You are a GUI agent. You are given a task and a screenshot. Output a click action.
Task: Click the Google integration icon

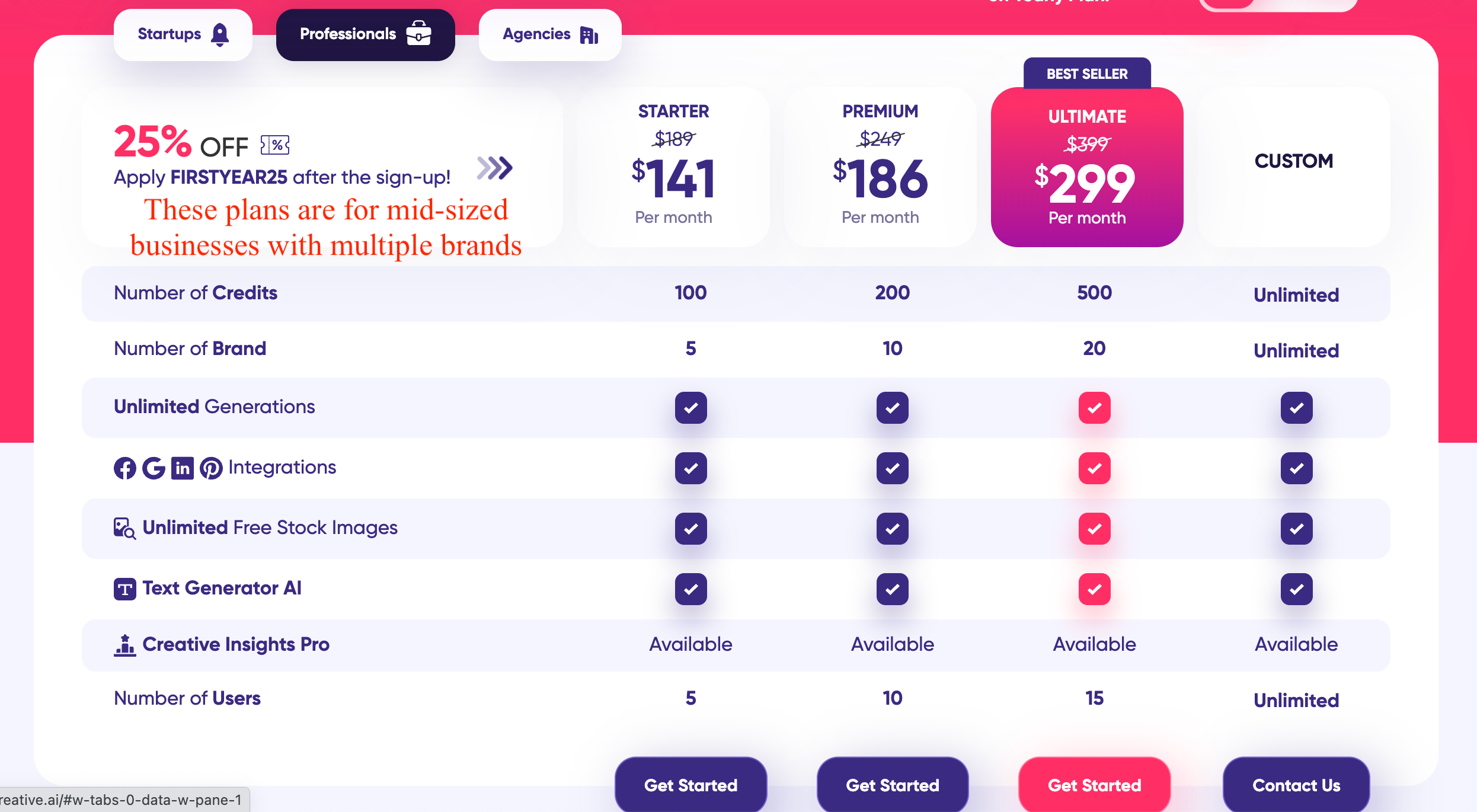tap(154, 468)
